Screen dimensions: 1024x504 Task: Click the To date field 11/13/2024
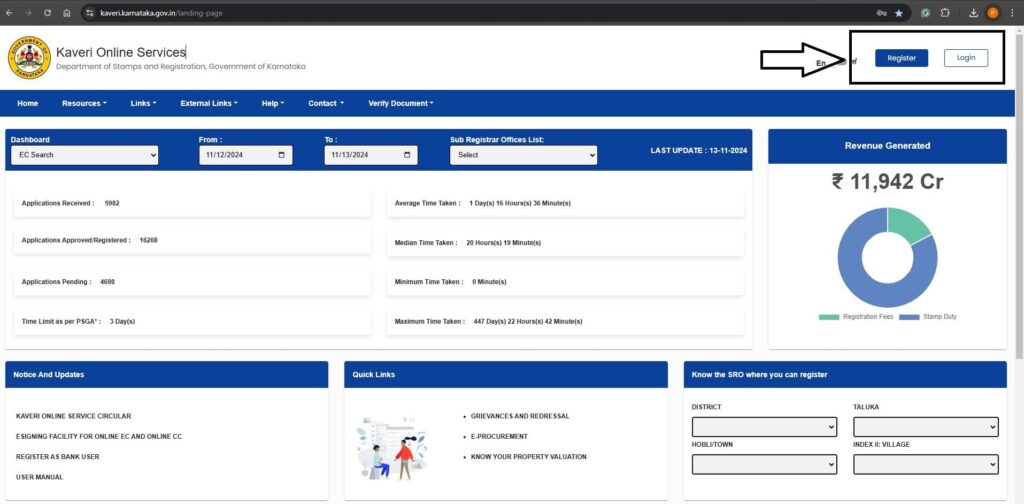point(371,155)
